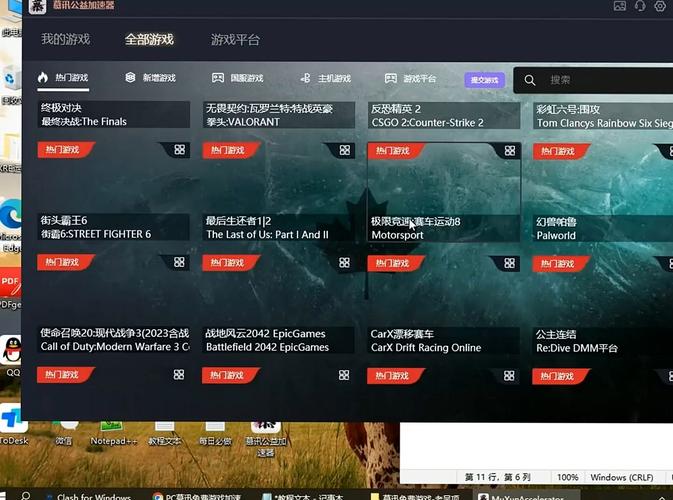Click Windows (CRLF) in Notepad status bar
Screen dimensions: 673x500
click(622, 477)
